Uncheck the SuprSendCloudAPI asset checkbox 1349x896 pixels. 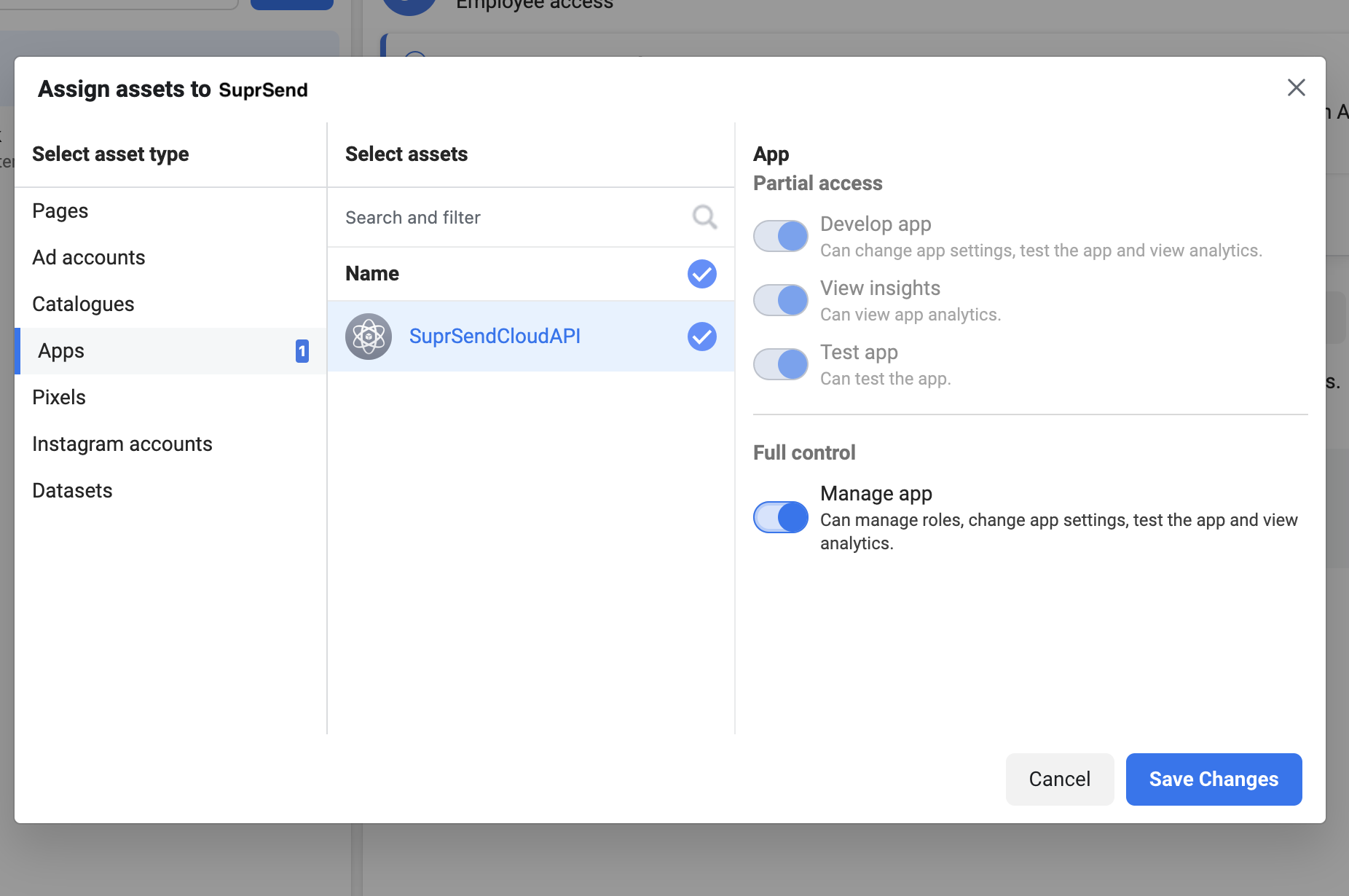coord(702,337)
